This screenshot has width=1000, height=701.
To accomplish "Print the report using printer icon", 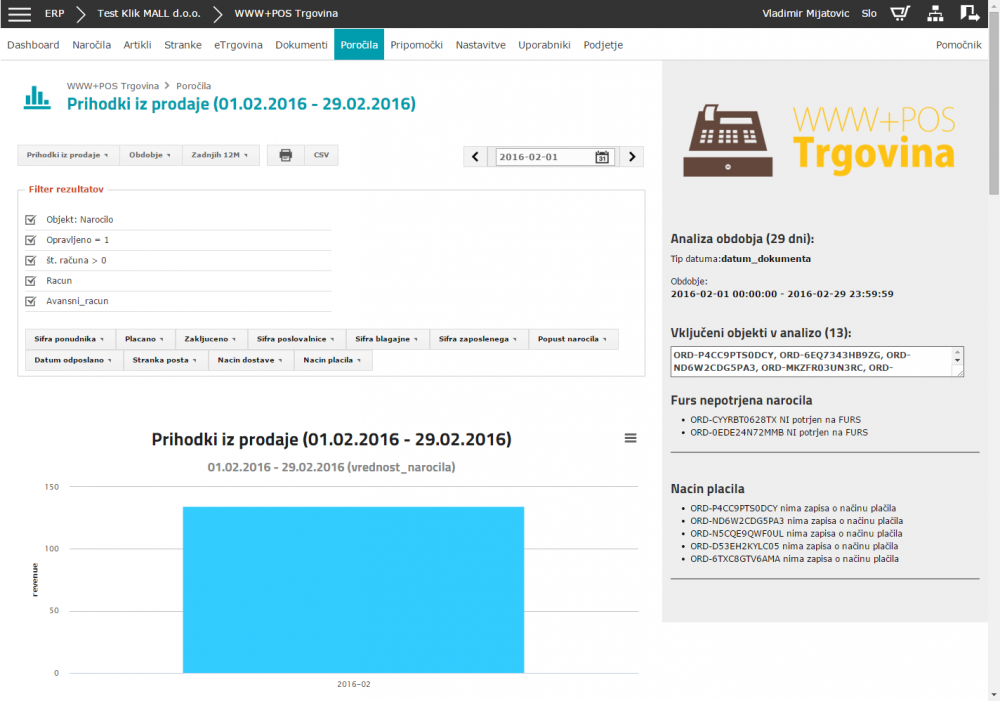I will pos(285,155).
